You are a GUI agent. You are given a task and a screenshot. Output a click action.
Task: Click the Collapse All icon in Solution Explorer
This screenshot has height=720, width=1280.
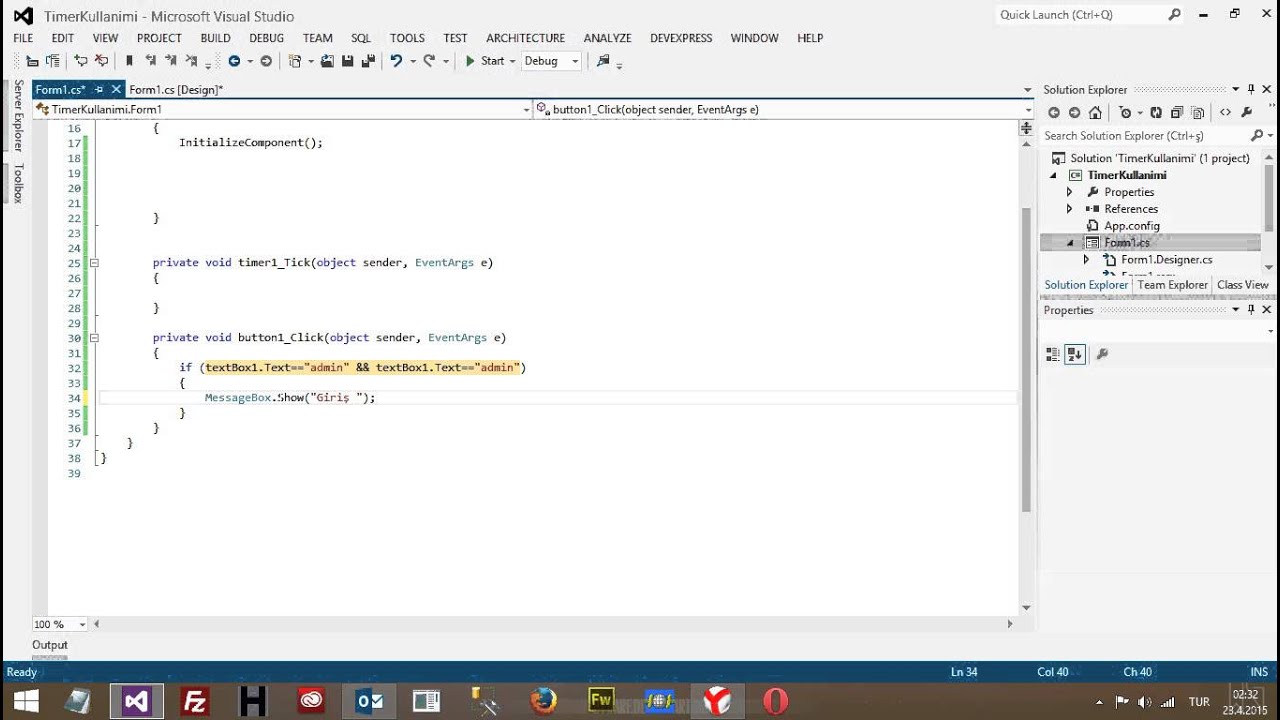[1177, 113]
